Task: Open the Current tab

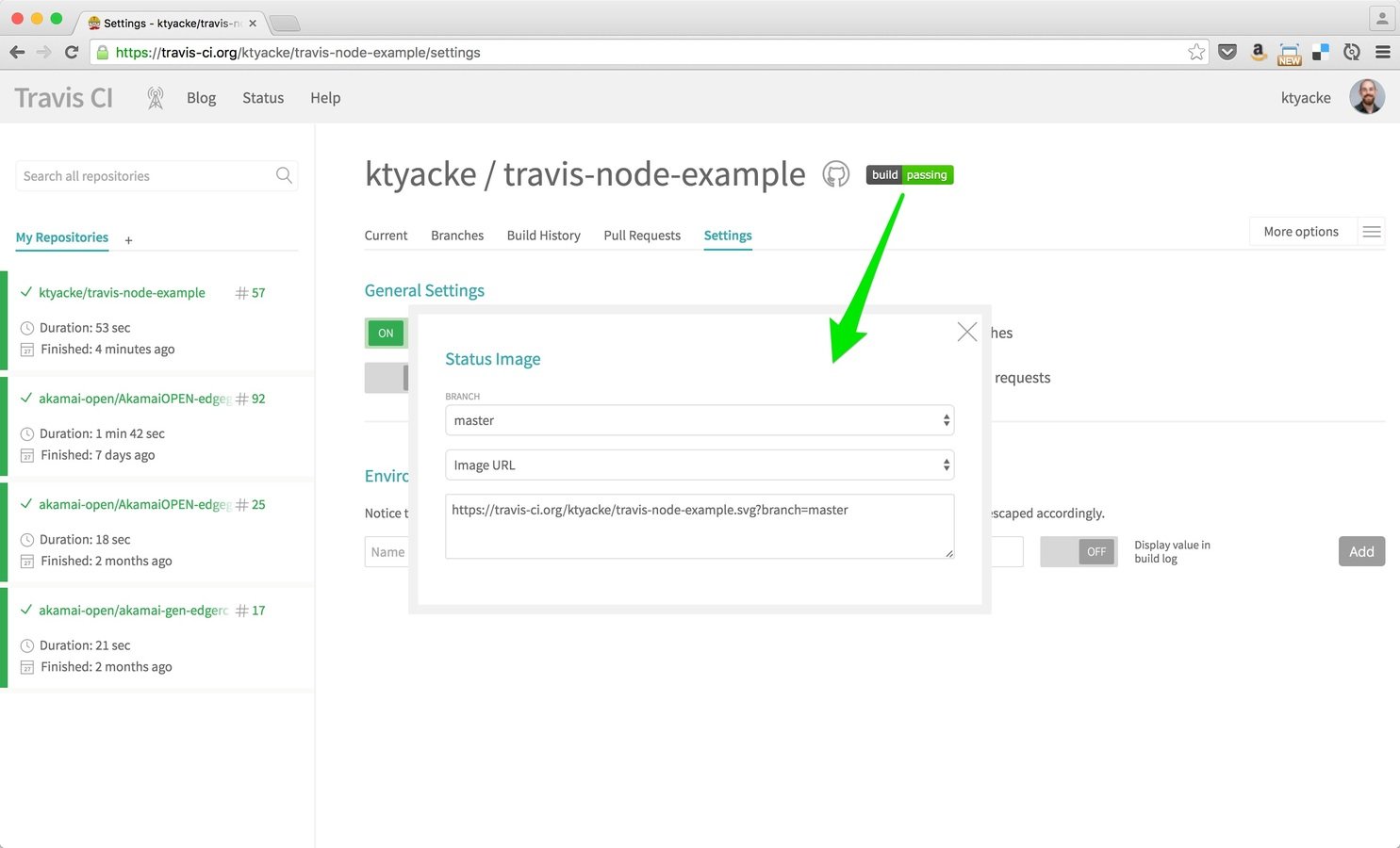Action: pos(386,236)
